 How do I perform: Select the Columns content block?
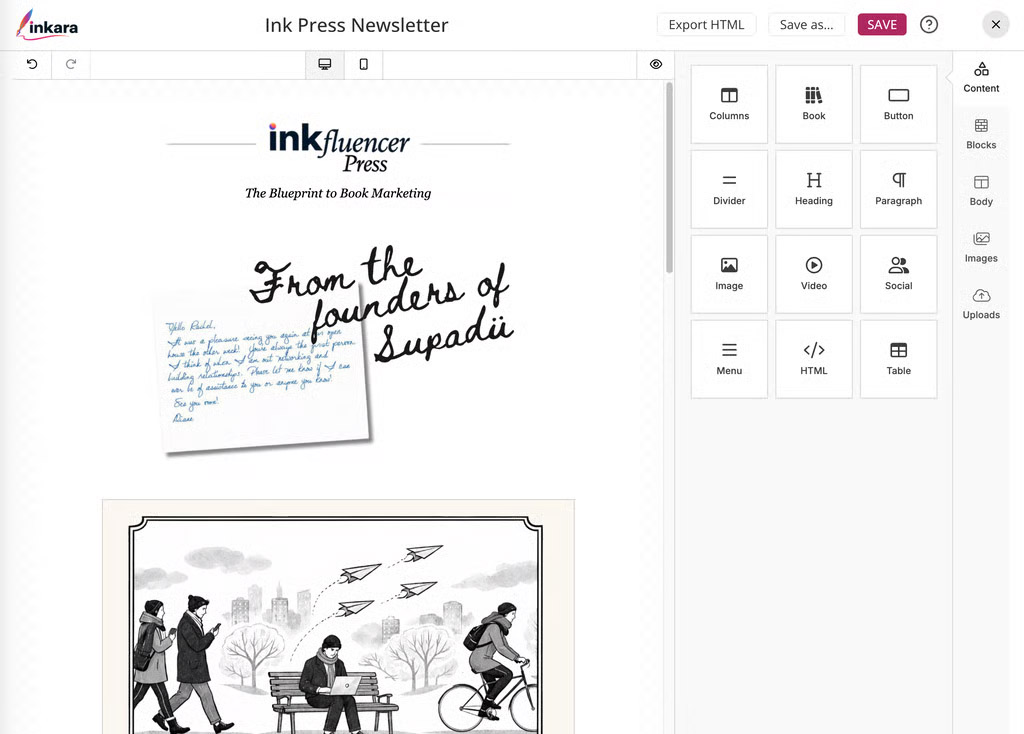pos(729,104)
